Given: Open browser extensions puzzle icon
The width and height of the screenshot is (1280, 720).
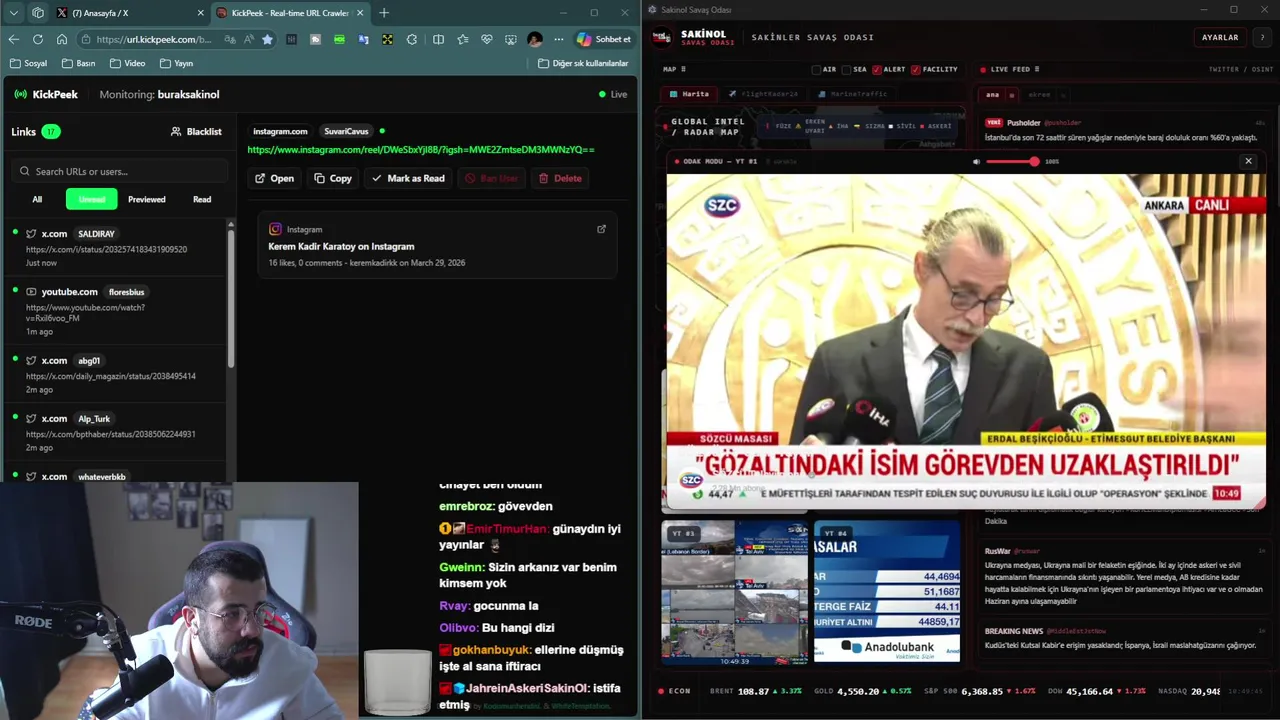Looking at the screenshot, I should [412, 39].
